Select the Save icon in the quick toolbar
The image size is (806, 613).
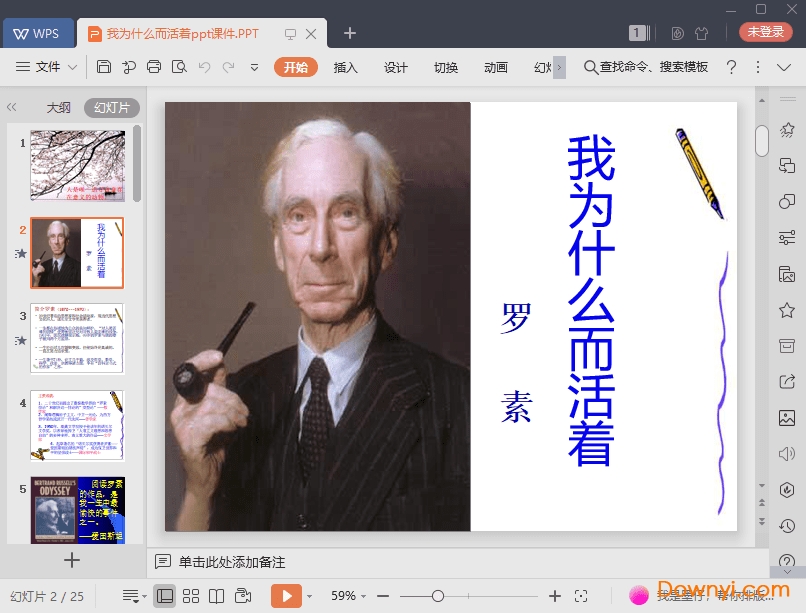[105, 68]
